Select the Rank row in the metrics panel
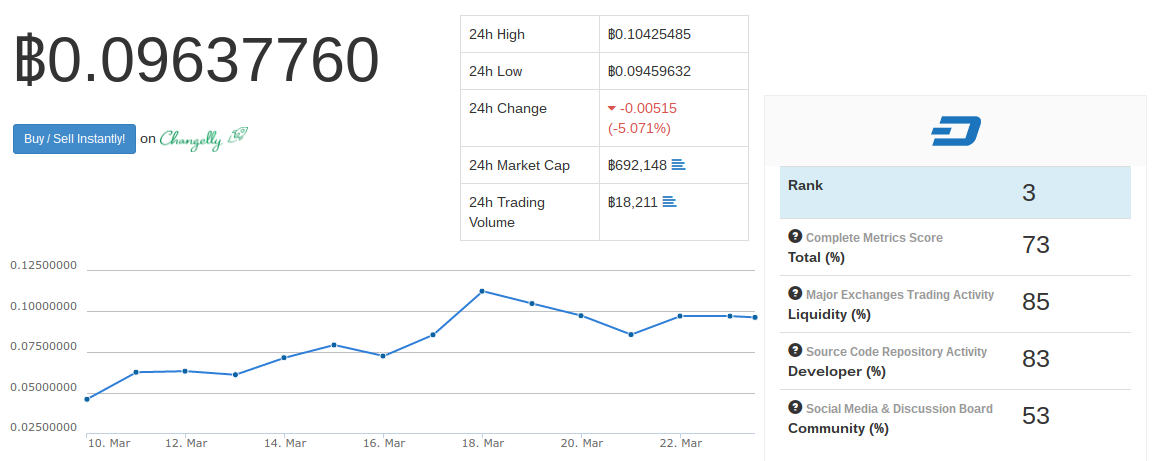1154x461 pixels. (x=955, y=192)
